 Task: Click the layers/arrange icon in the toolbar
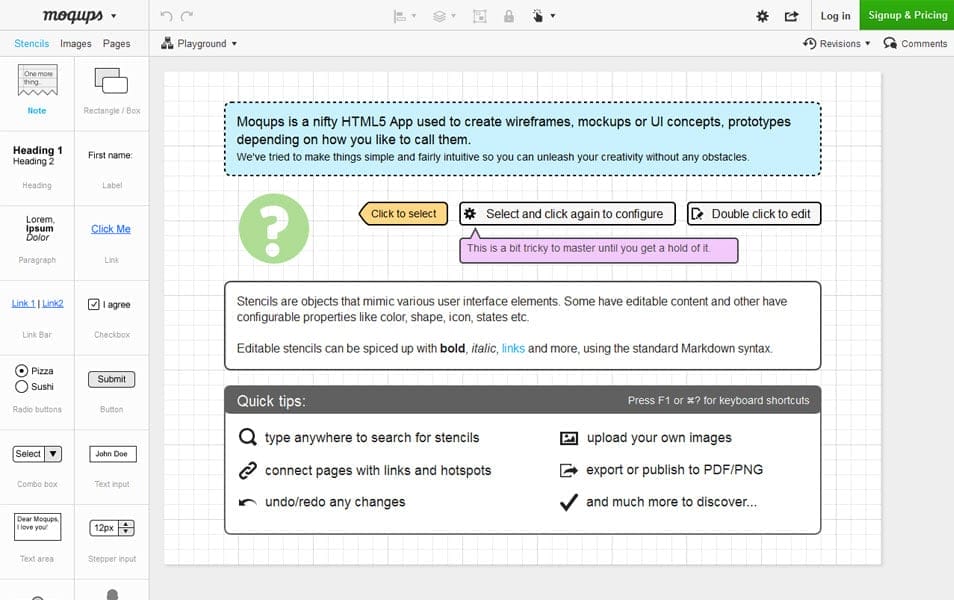click(x=437, y=15)
